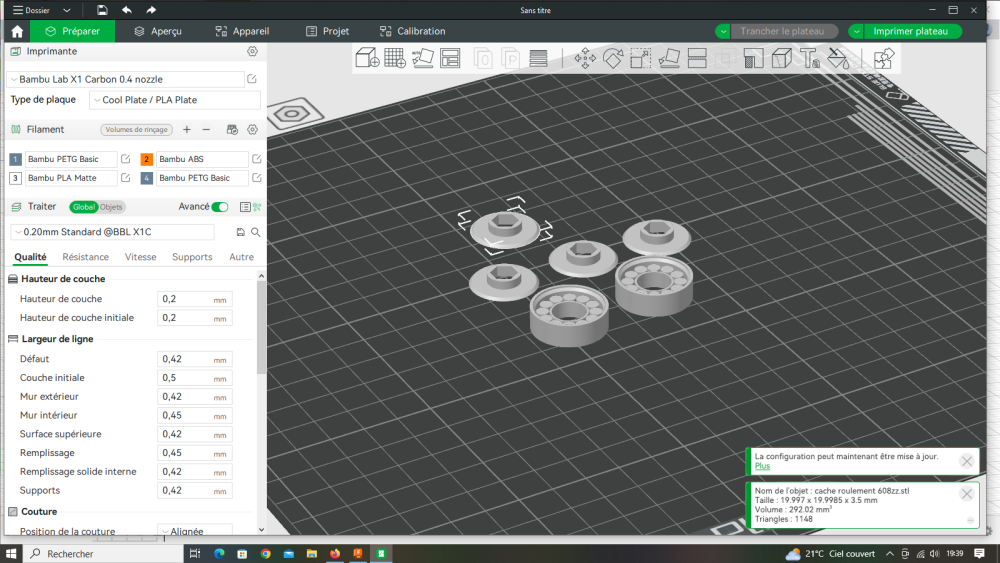Open the Imprimer plateau dropdown arrow

pos(856,31)
